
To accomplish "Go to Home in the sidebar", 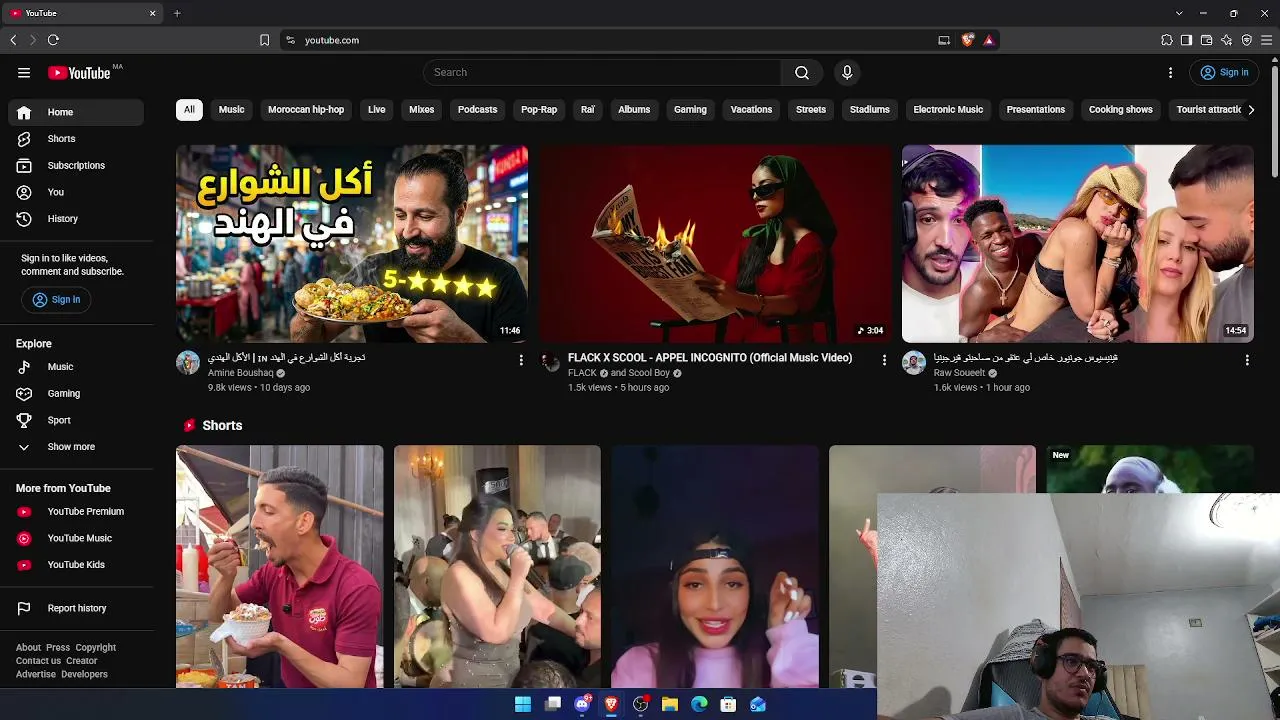I will click(76, 112).
